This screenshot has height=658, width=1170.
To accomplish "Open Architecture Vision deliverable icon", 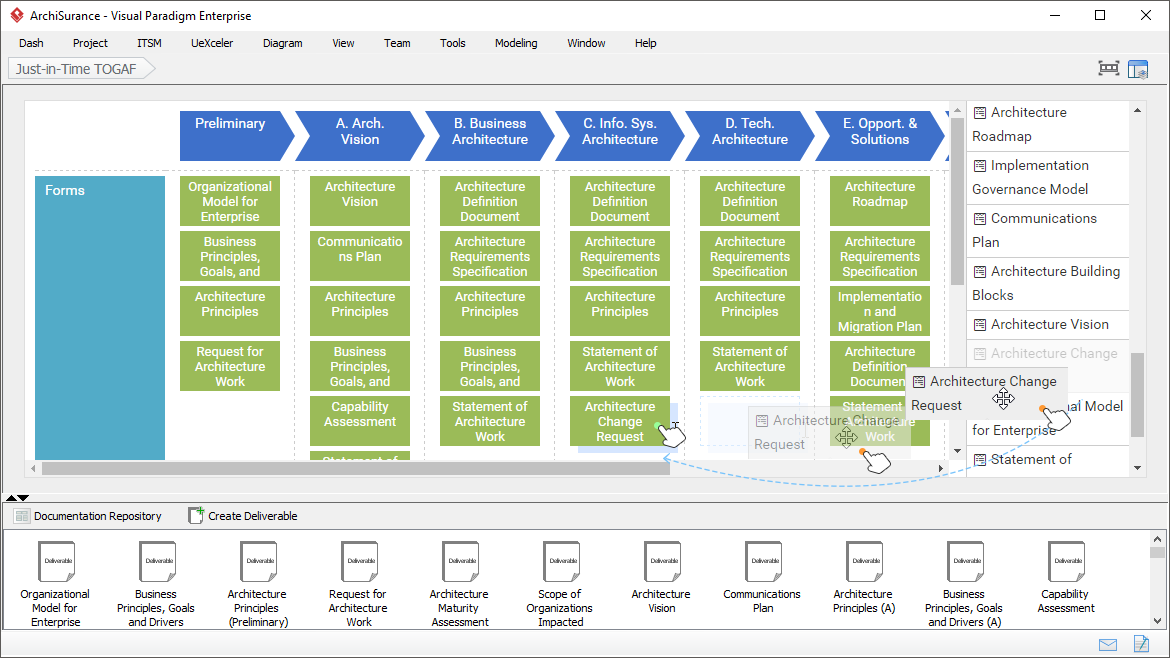I will (662, 561).
